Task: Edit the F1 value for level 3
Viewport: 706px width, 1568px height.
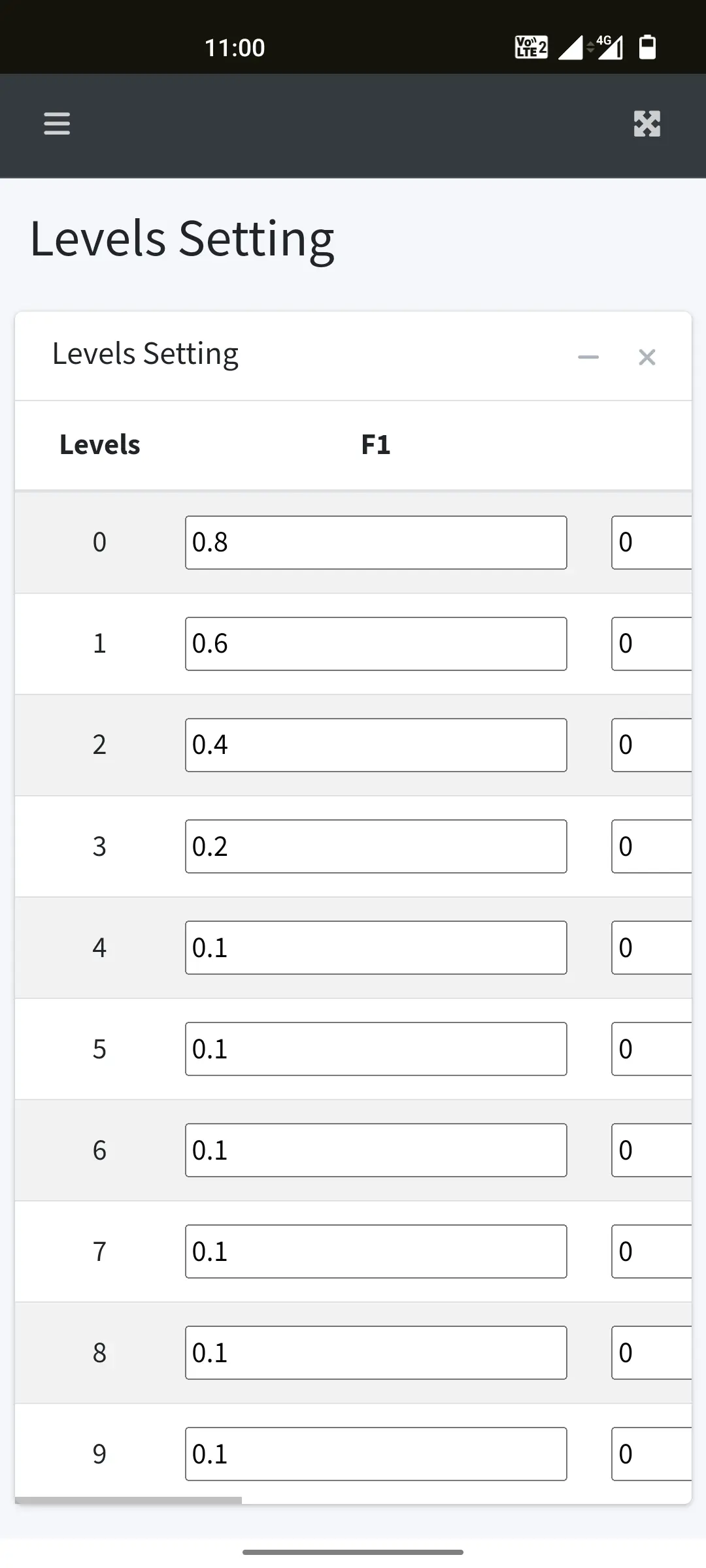Action: [376, 846]
